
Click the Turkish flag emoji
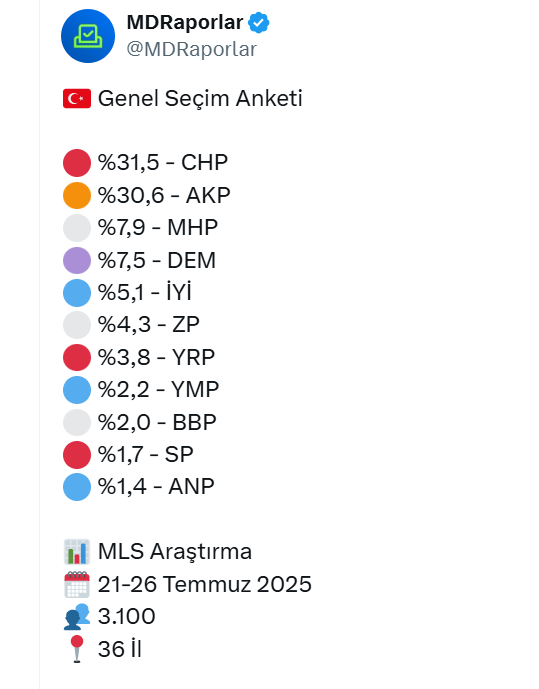pos(77,98)
